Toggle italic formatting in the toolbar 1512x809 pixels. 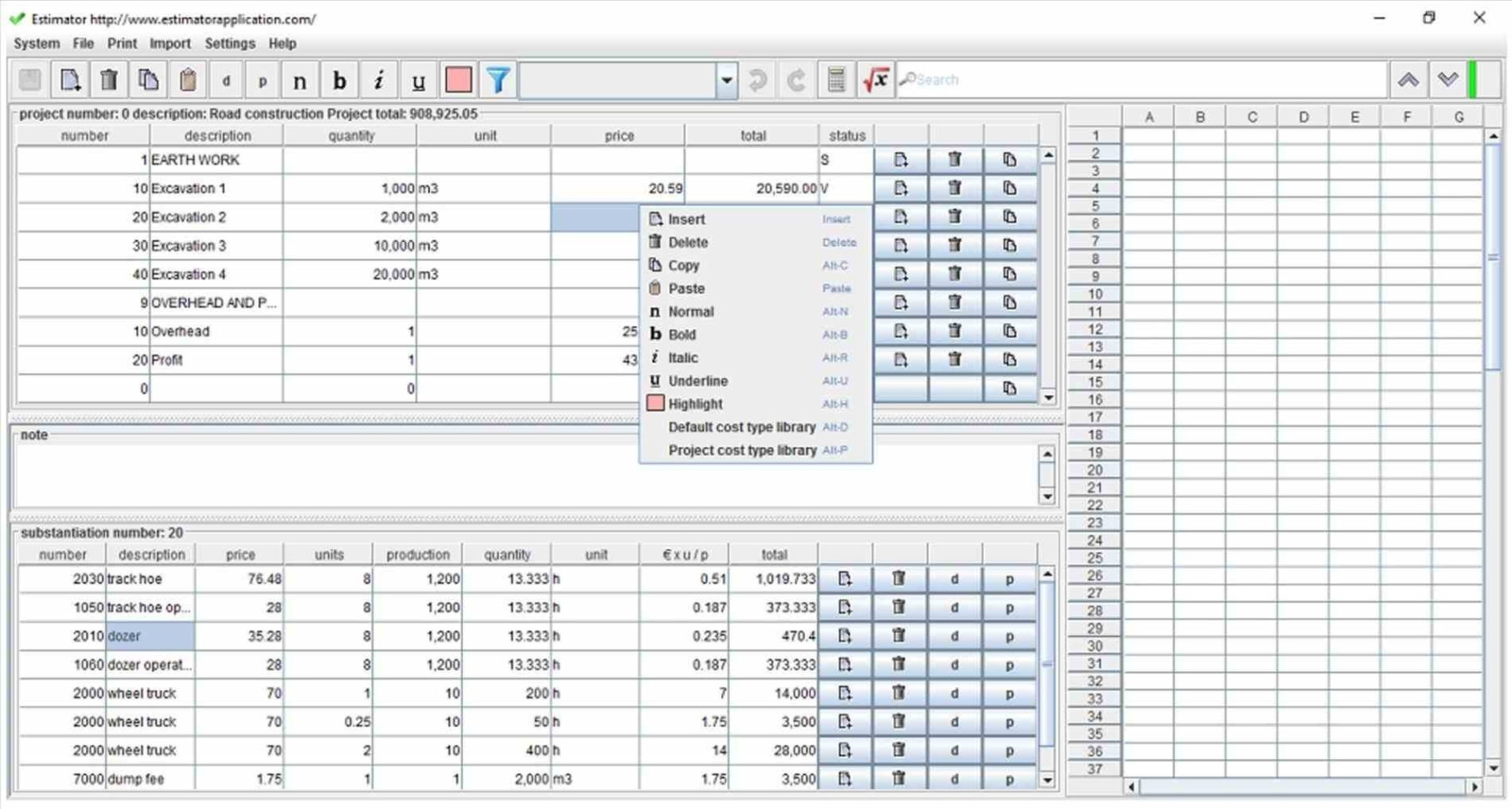click(378, 79)
